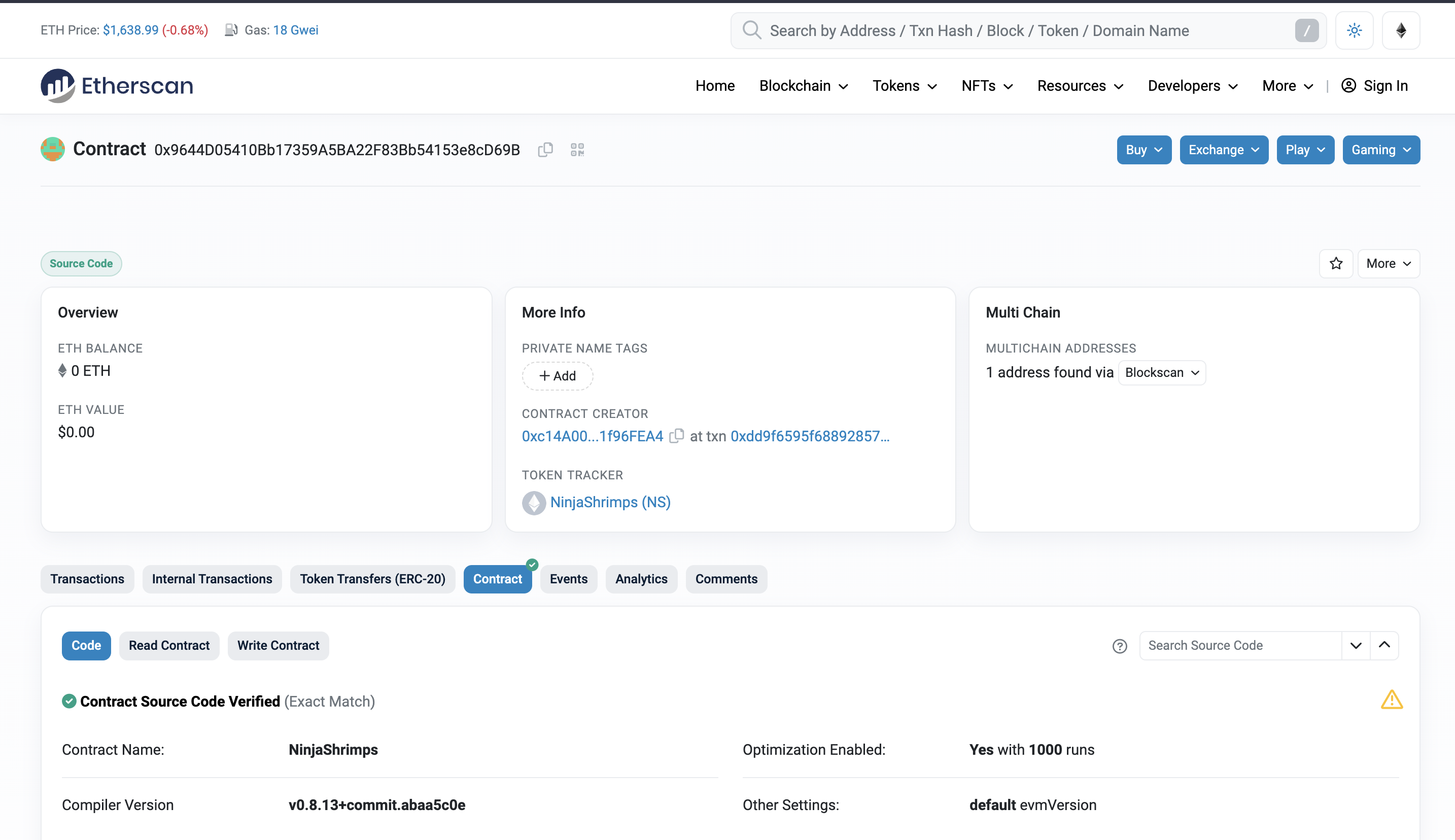Click the contract blockie avatar icon
This screenshot has width=1455, height=840.
coord(52,150)
